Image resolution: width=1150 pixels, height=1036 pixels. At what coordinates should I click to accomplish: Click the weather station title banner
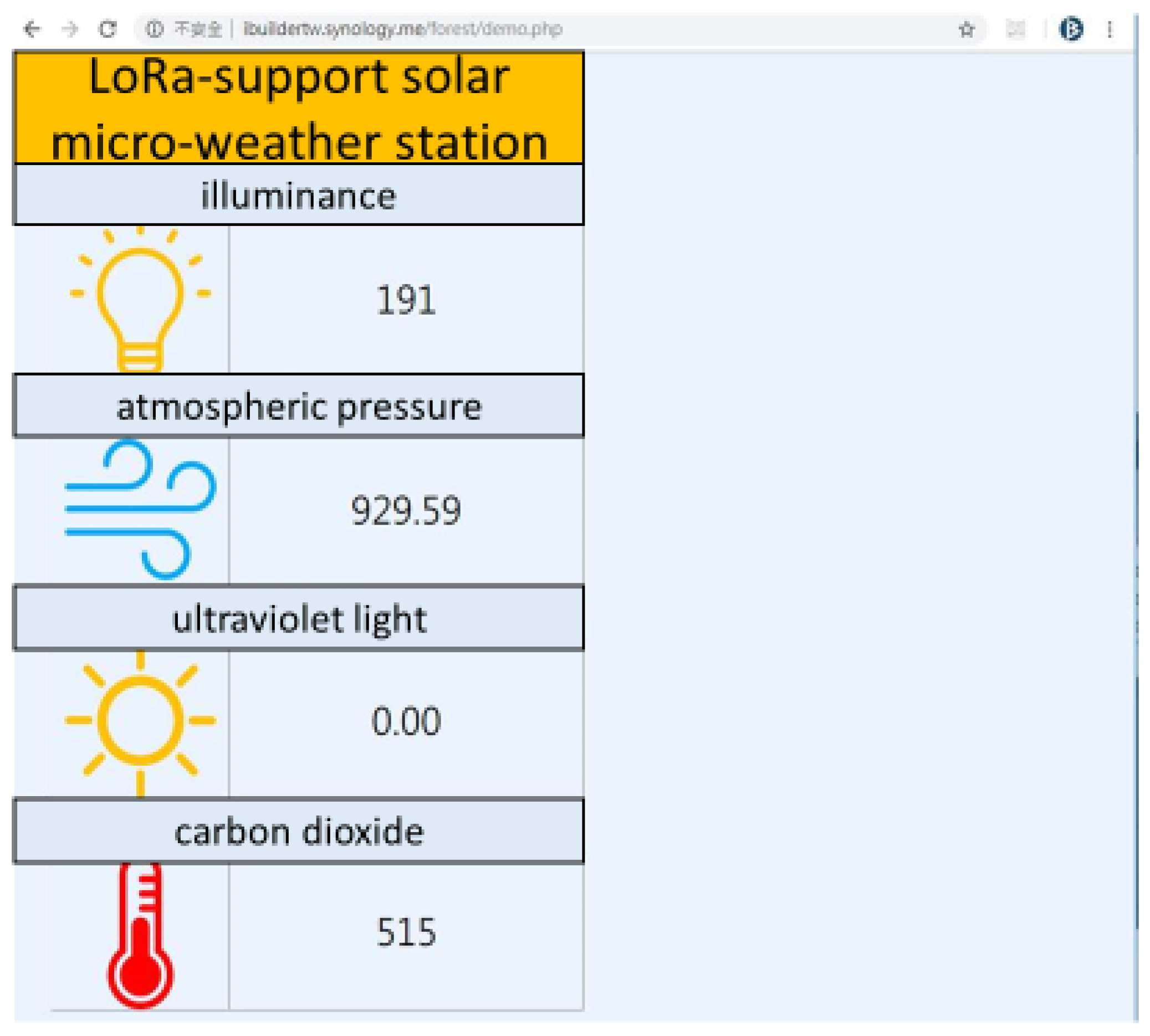(298, 108)
